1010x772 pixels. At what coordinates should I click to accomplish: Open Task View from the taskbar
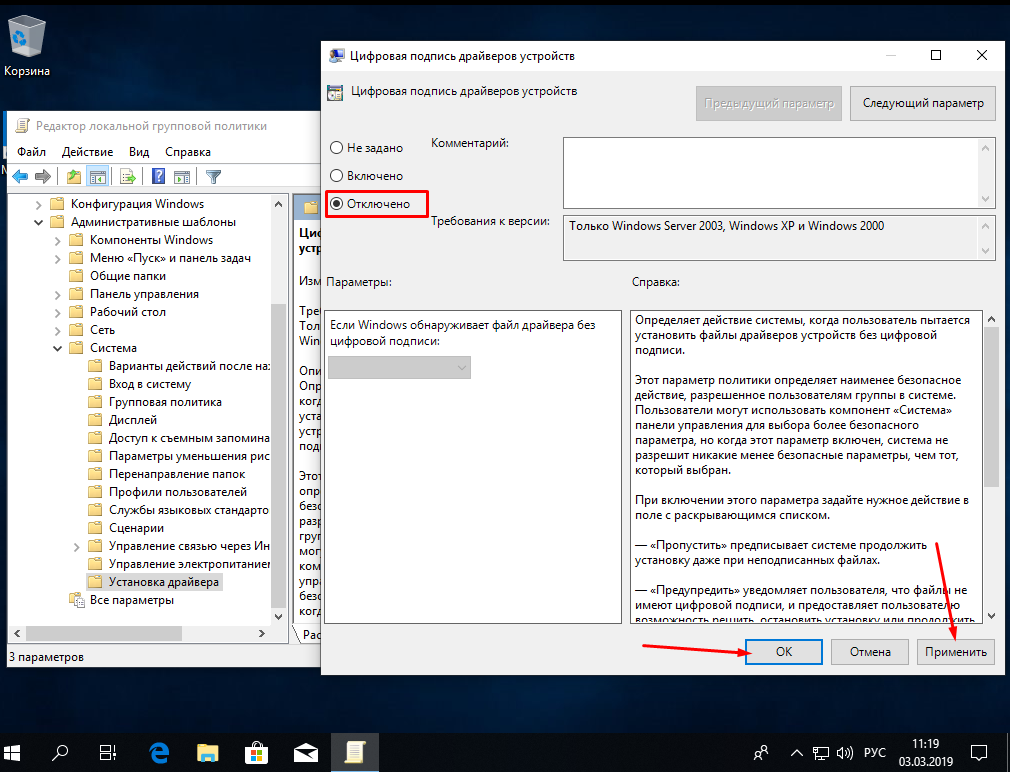pyautogui.click(x=108, y=752)
